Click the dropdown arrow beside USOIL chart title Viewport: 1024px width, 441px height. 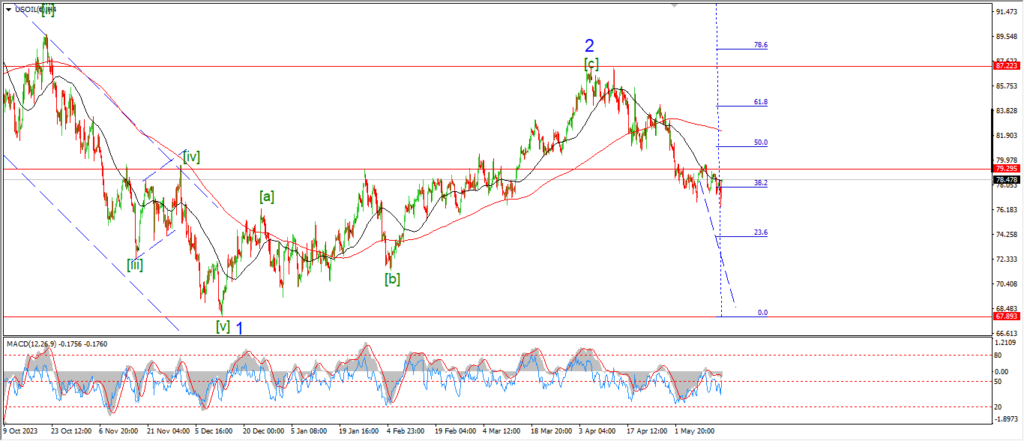click(9, 8)
